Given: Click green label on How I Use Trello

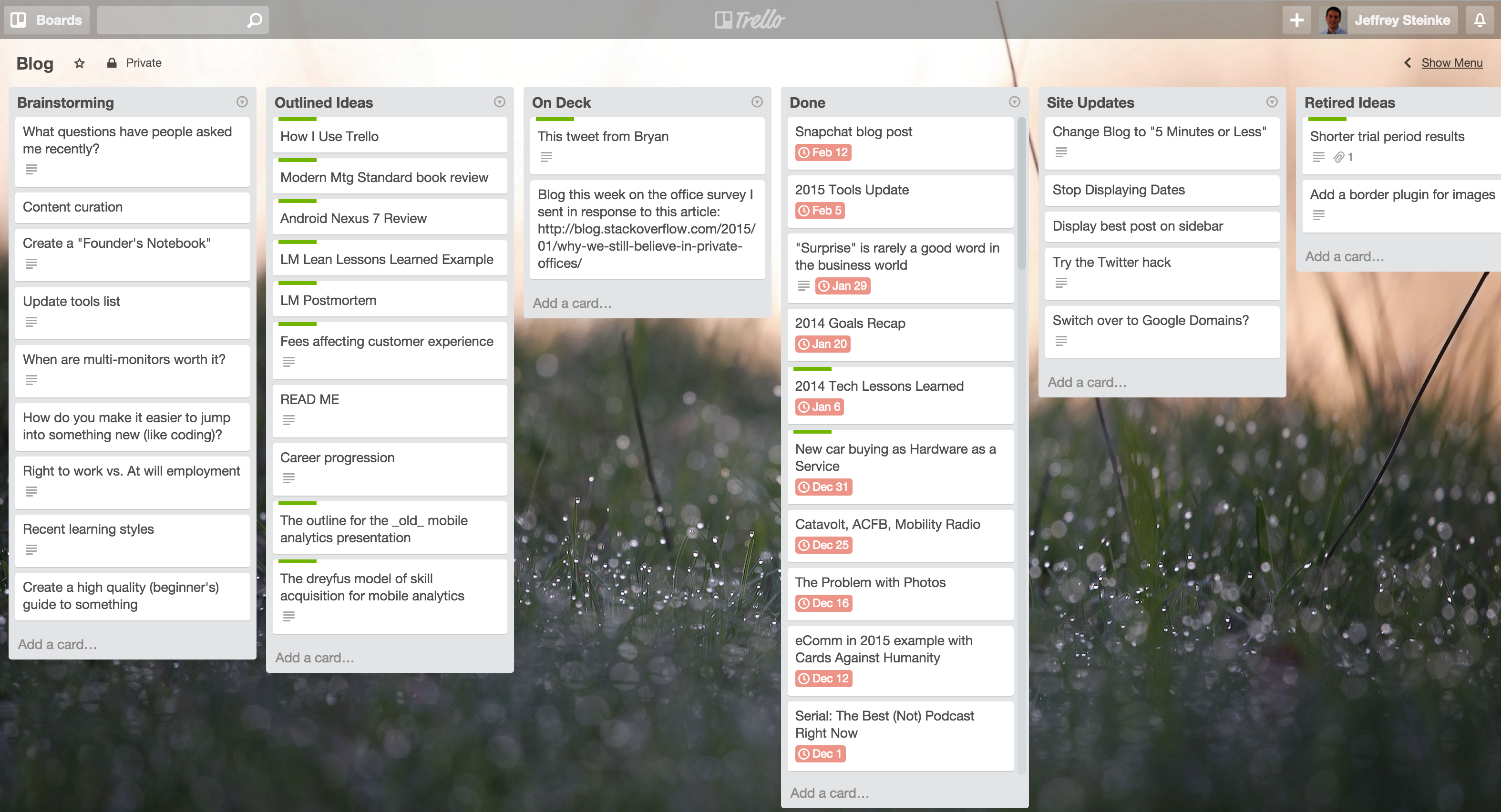Looking at the screenshot, I should point(297,120).
